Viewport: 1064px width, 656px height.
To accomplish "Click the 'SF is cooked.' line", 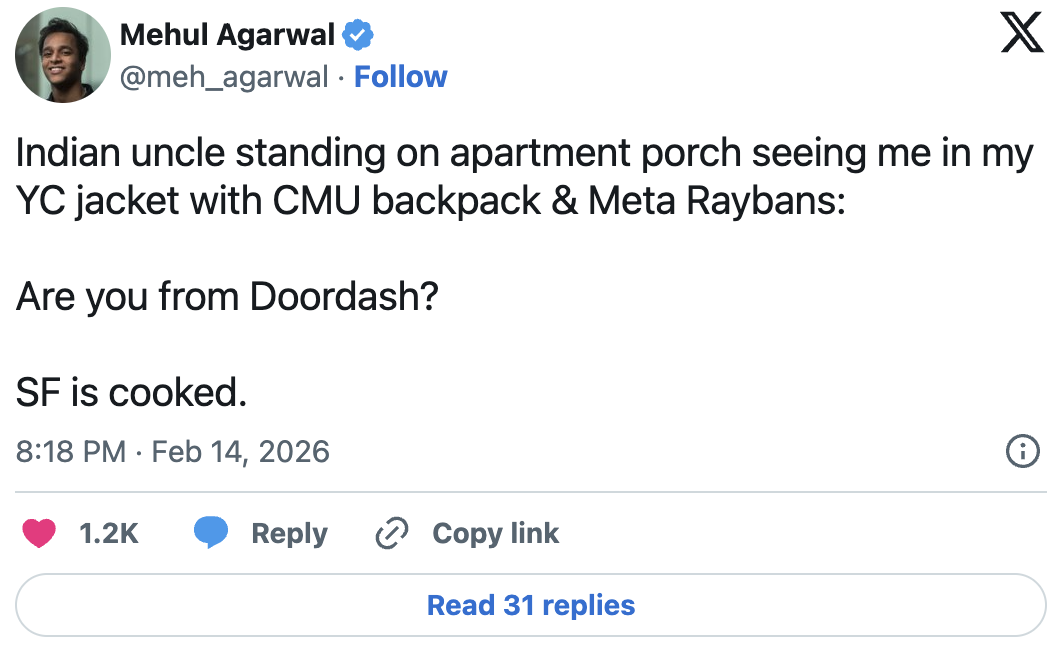I will click(131, 393).
